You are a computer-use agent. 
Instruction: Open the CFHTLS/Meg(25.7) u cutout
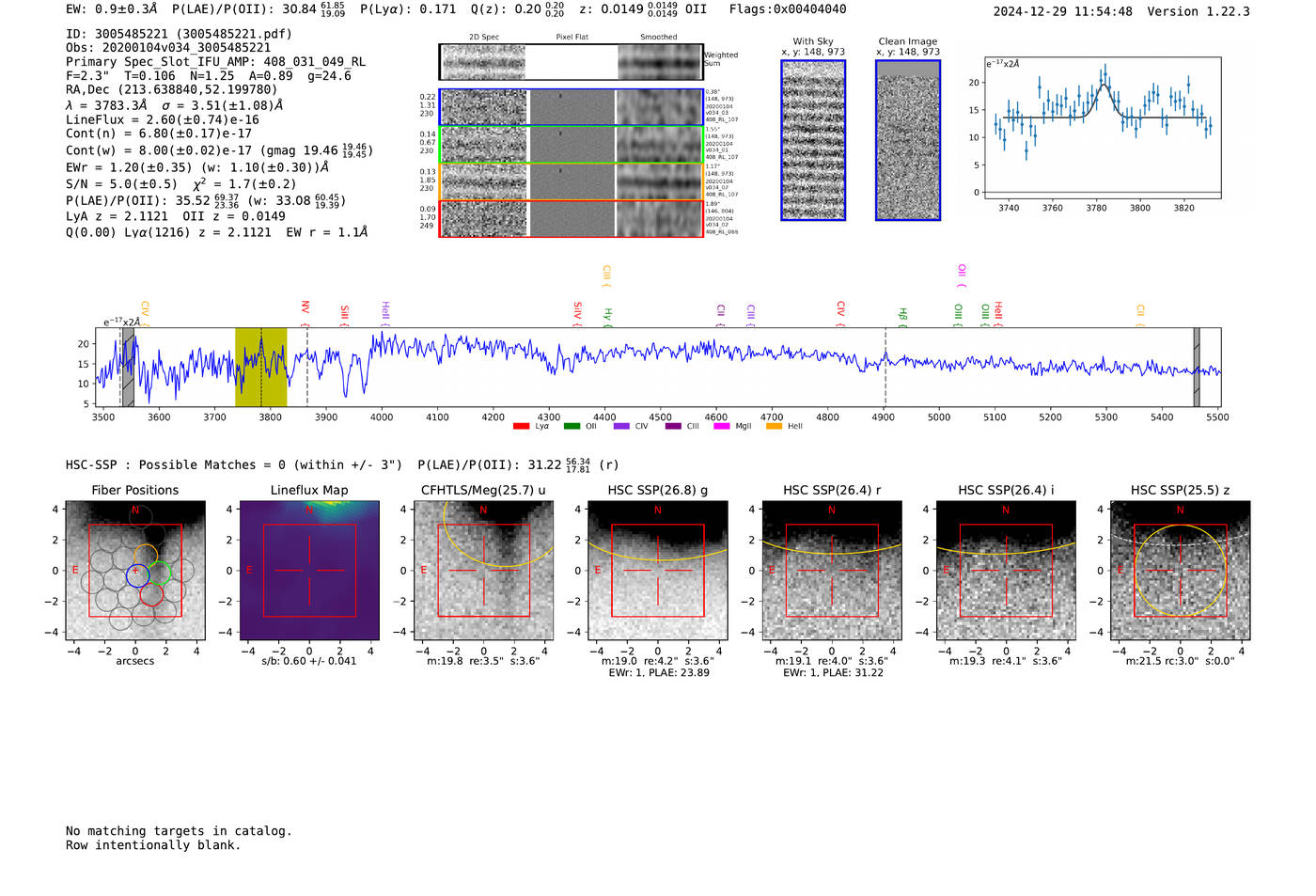(x=483, y=571)
